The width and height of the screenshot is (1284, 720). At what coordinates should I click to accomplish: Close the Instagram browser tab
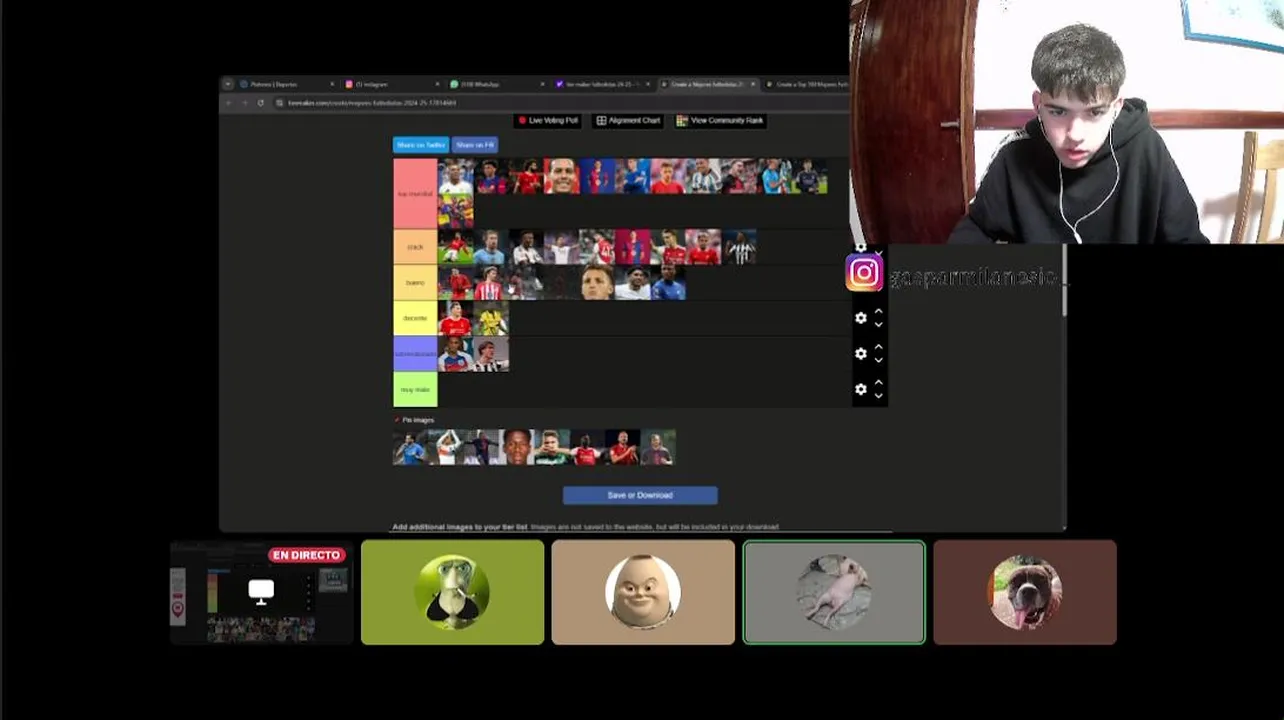(x=437, y=84)
